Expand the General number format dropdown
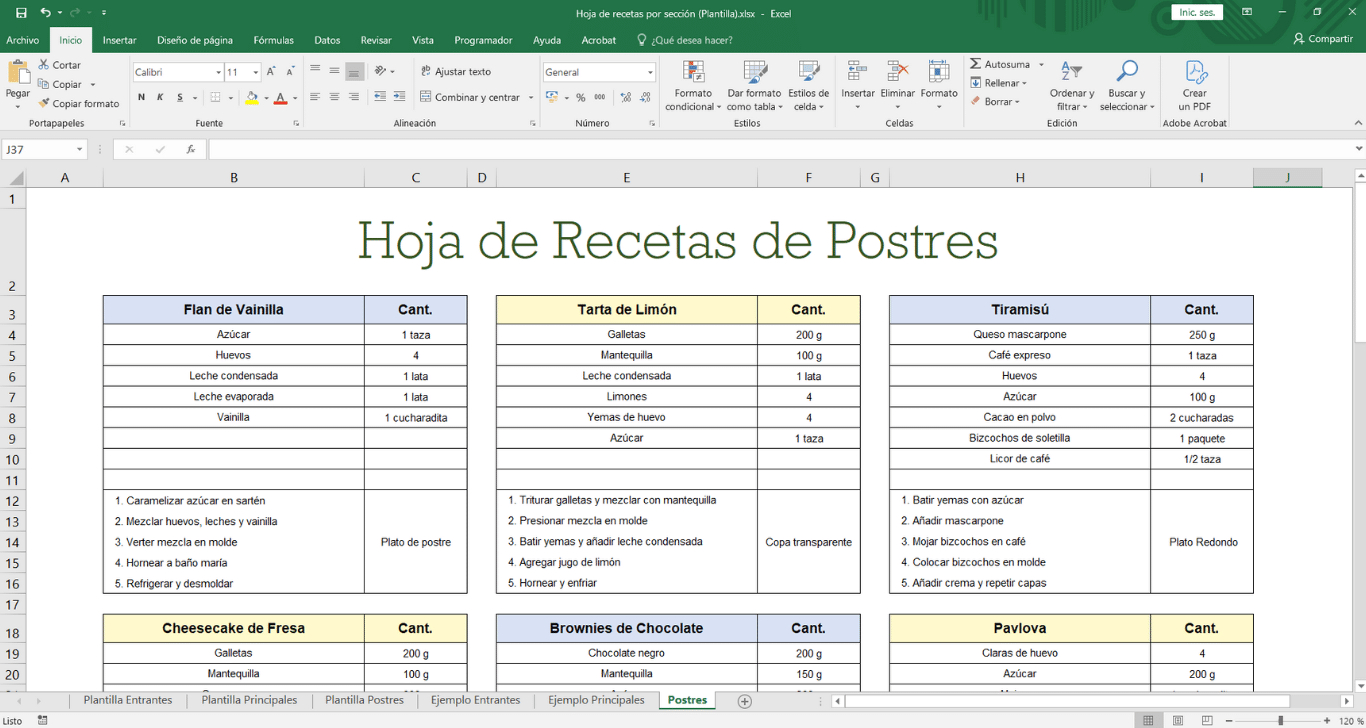 [649, 73]
